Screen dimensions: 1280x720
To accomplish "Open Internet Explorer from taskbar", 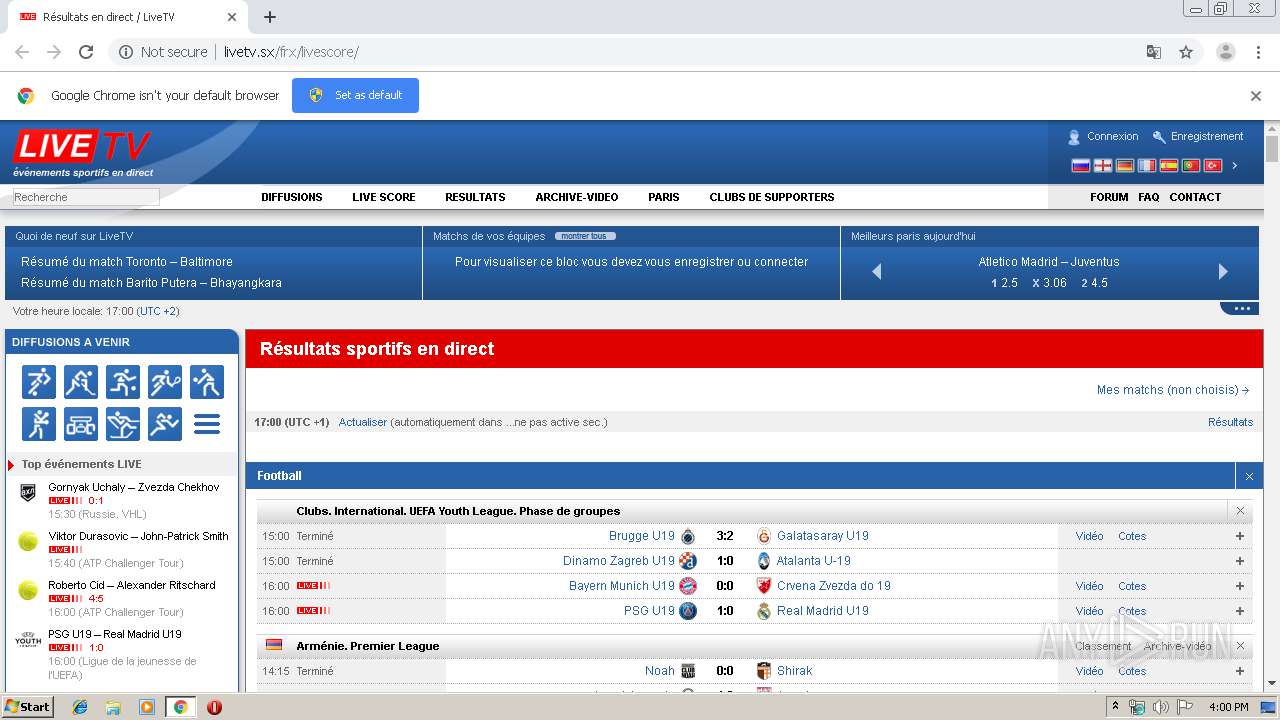I will point(80,707).
